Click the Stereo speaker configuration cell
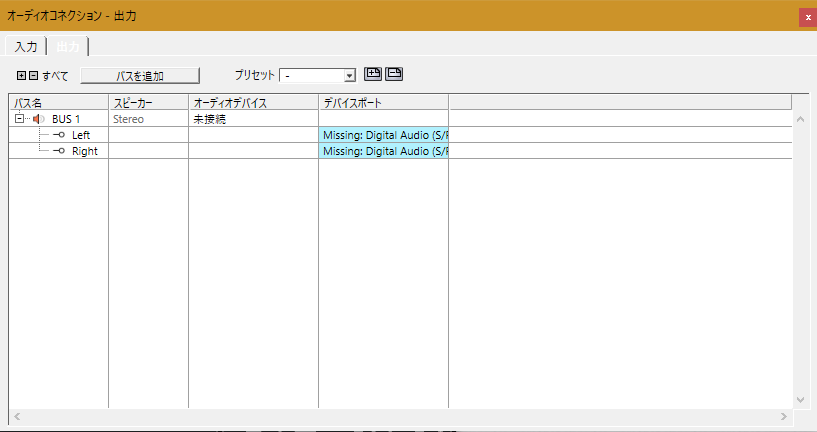Screen dimensions: 817x432 (x=148, y=119)
